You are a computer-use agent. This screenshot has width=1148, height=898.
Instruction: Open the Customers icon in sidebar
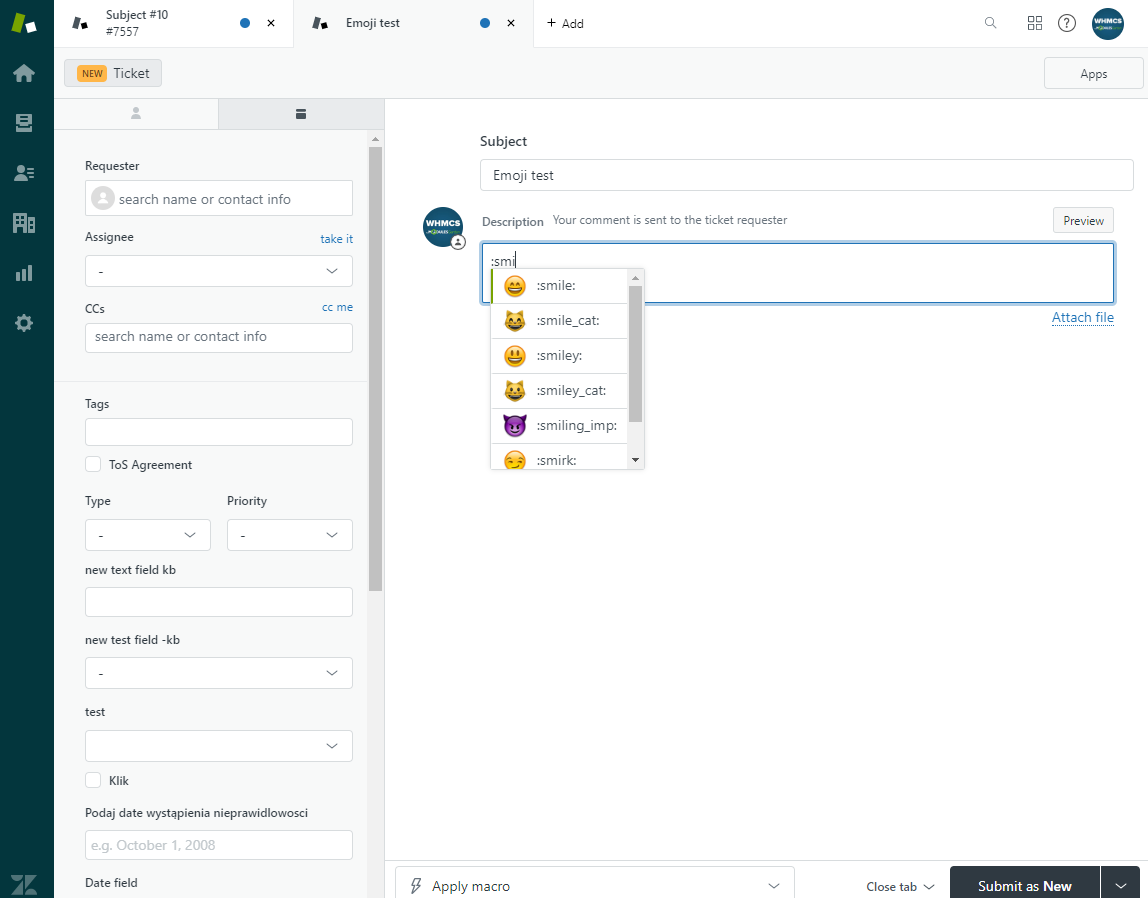pyautogui.click(x=23, y=173)
